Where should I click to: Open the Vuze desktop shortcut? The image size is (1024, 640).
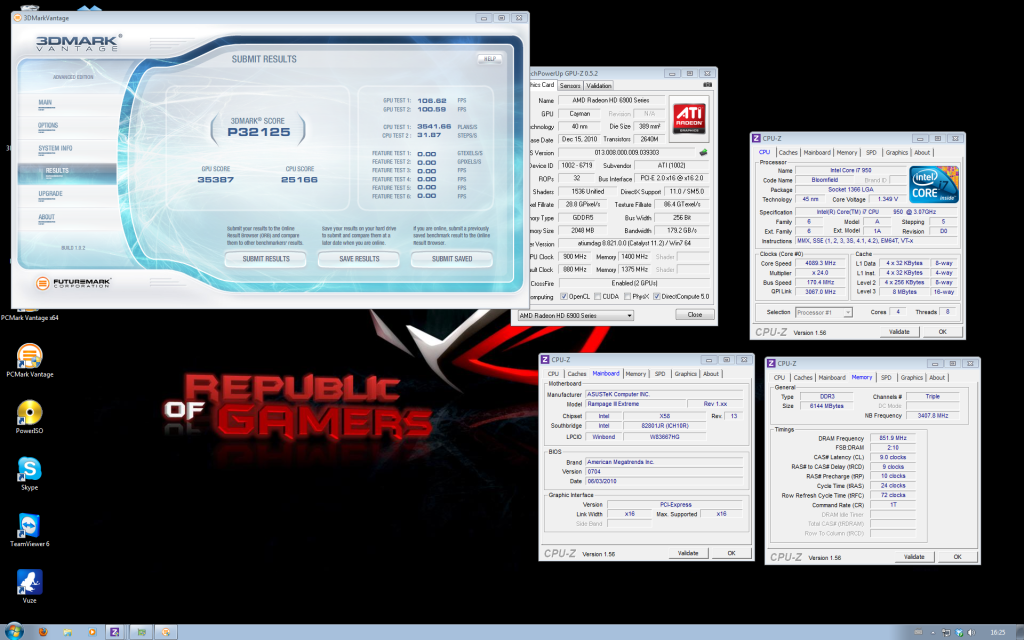pyautogui.click(x=29, y=586)
